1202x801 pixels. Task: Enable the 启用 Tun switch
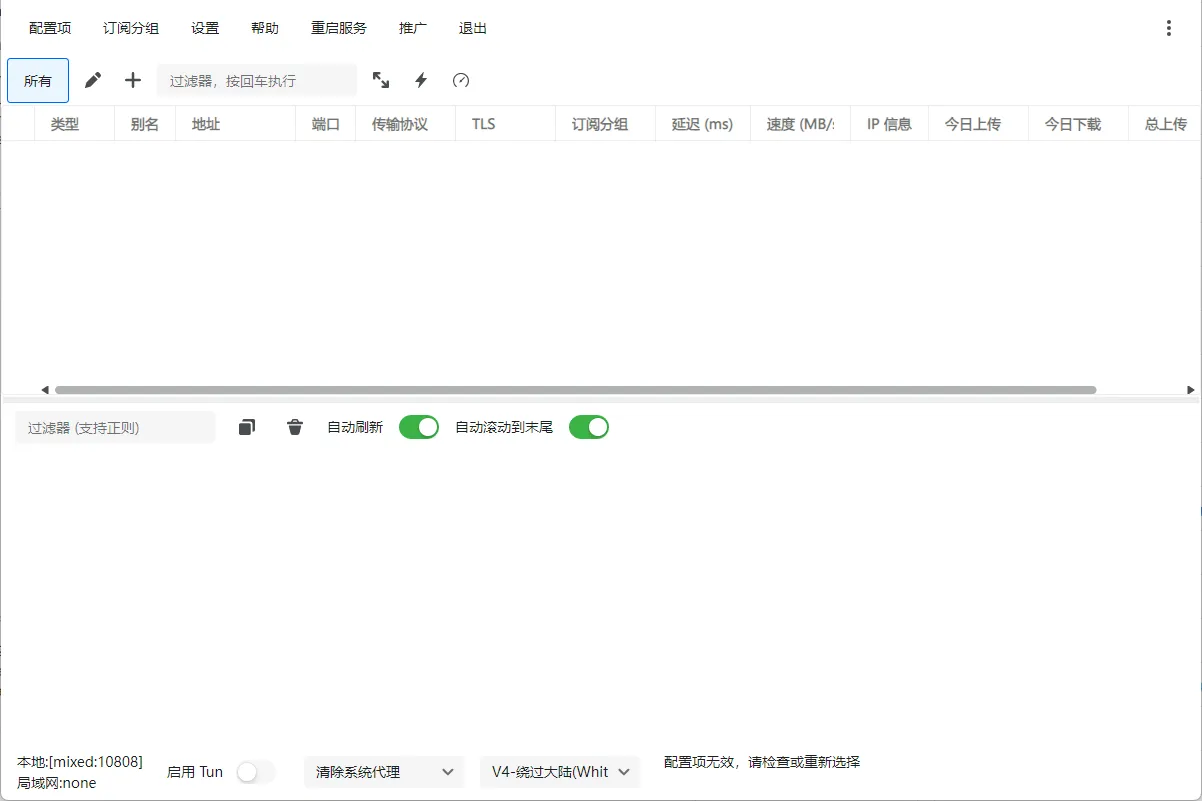click(255, 772)
